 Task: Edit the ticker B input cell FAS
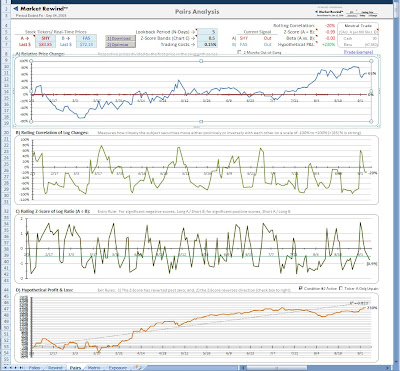pos(86,38)
